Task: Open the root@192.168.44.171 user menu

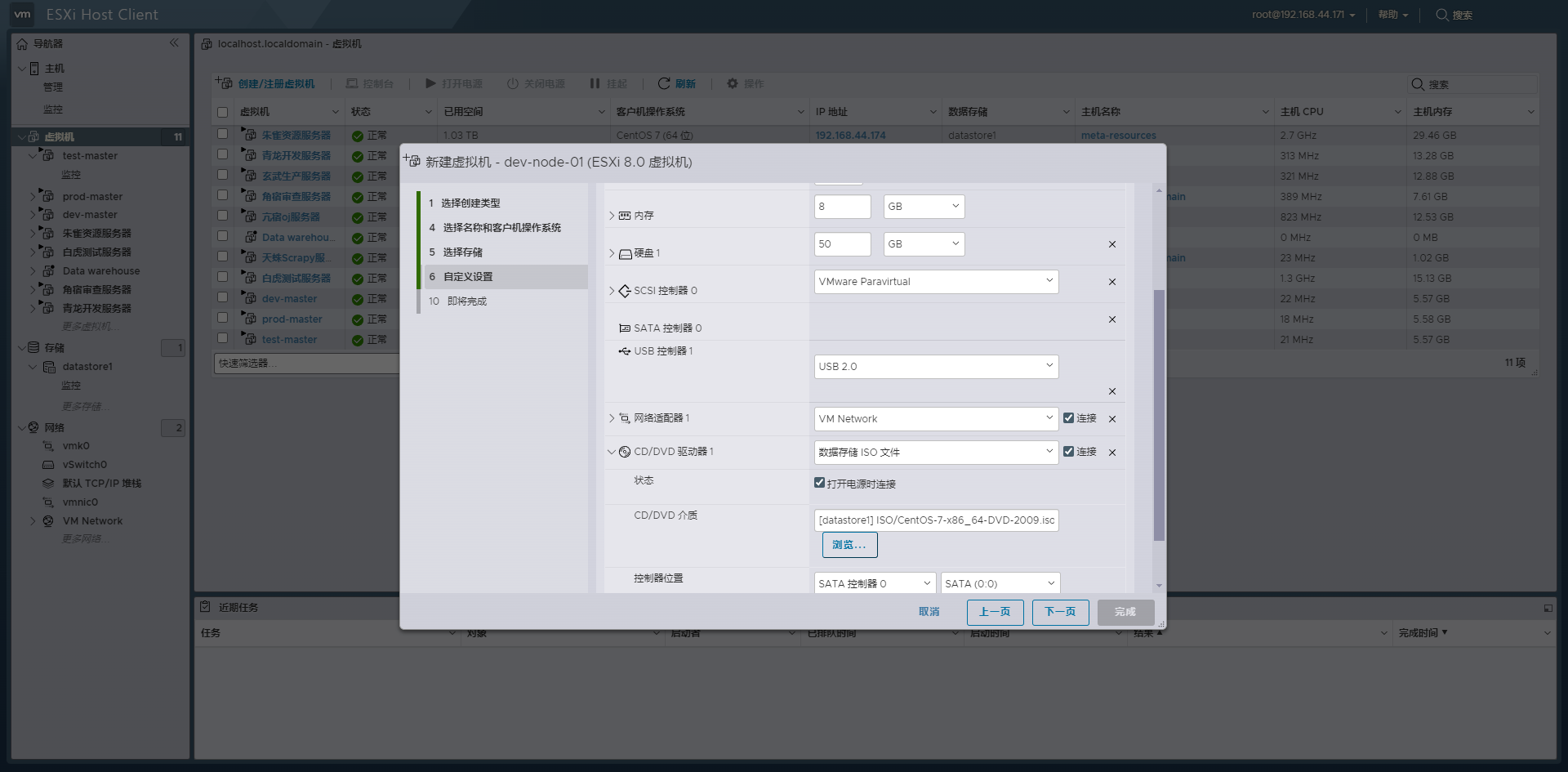Action: click(1303, 15)
